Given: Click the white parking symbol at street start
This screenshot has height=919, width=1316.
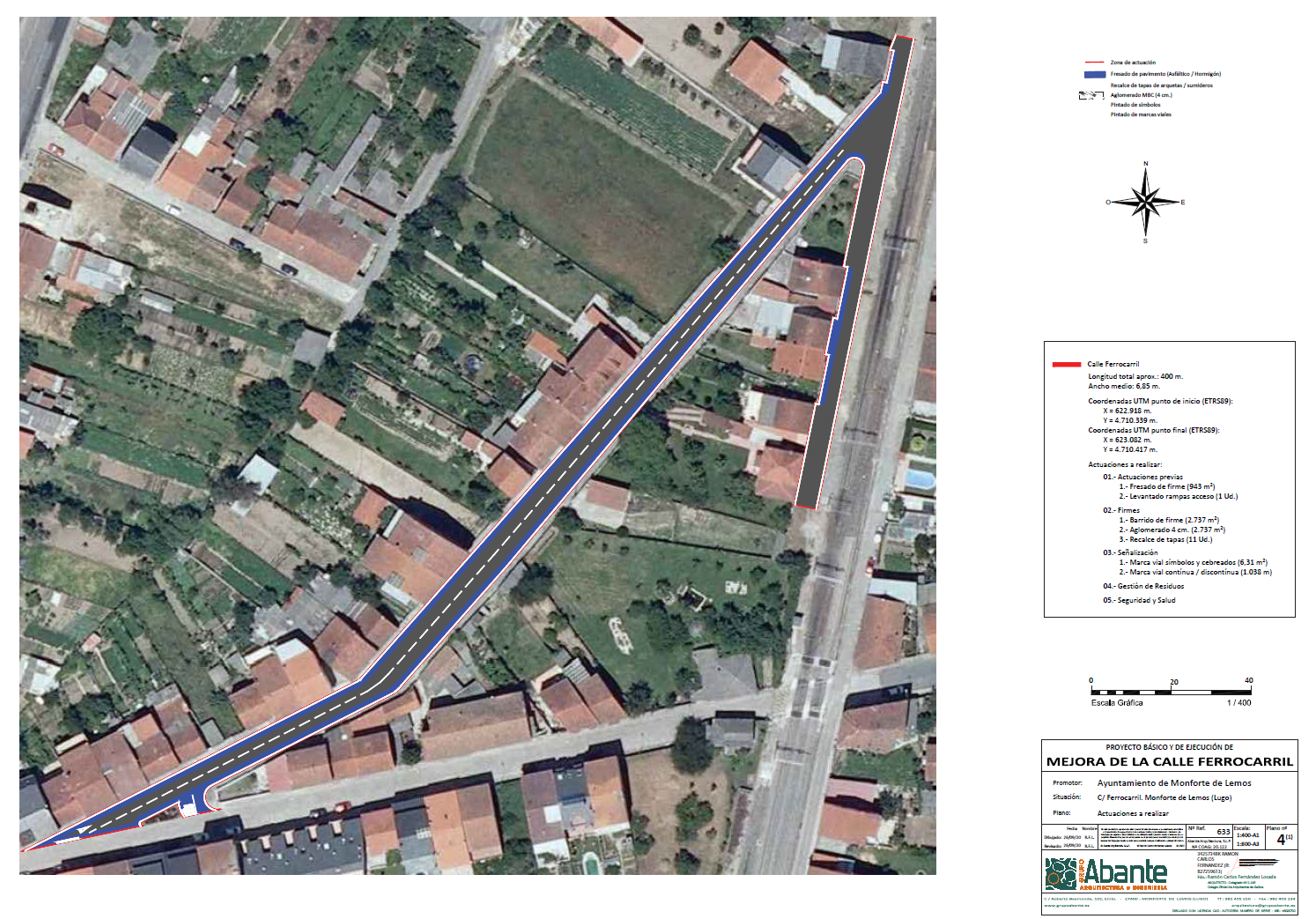Looking at the screenshot, I should [188, 805].
